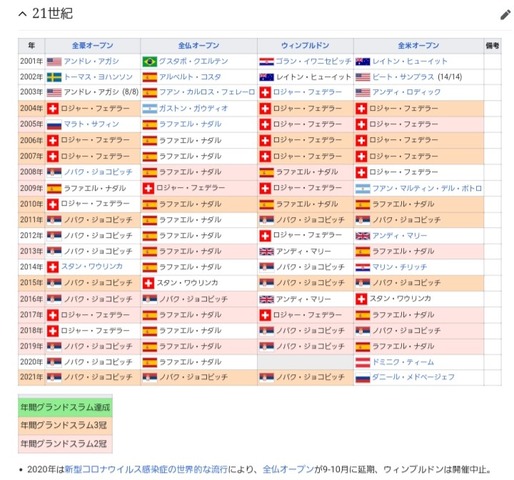514x480 pixels.
Task: Click the Brazil flag beside グスタボ・クエルテン
Action: click(x=150, y=61)
